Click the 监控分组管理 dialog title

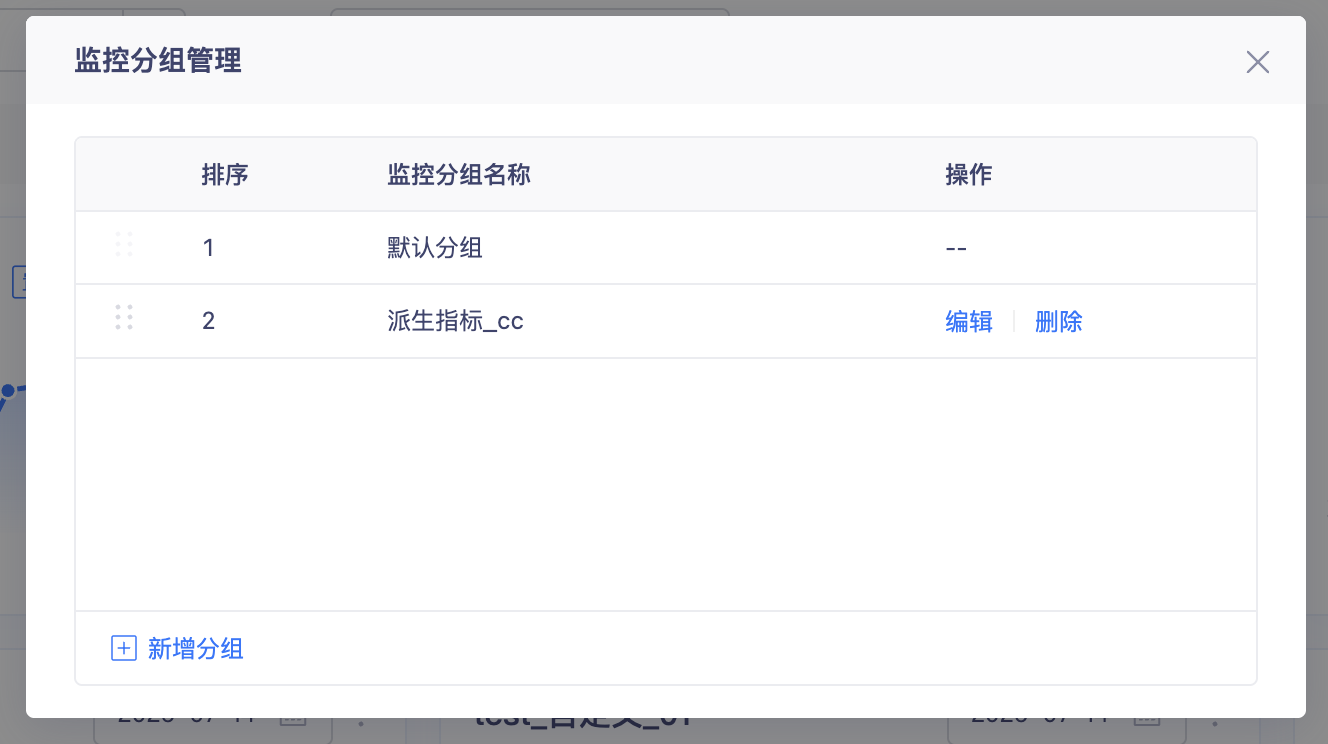point(158,61)
